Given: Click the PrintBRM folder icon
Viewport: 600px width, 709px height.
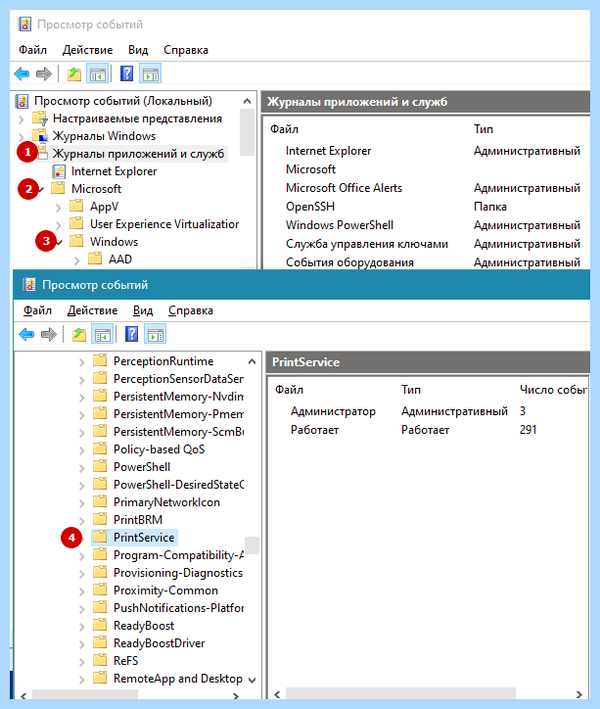Looking at the screenshot, I should click(99, 519).
